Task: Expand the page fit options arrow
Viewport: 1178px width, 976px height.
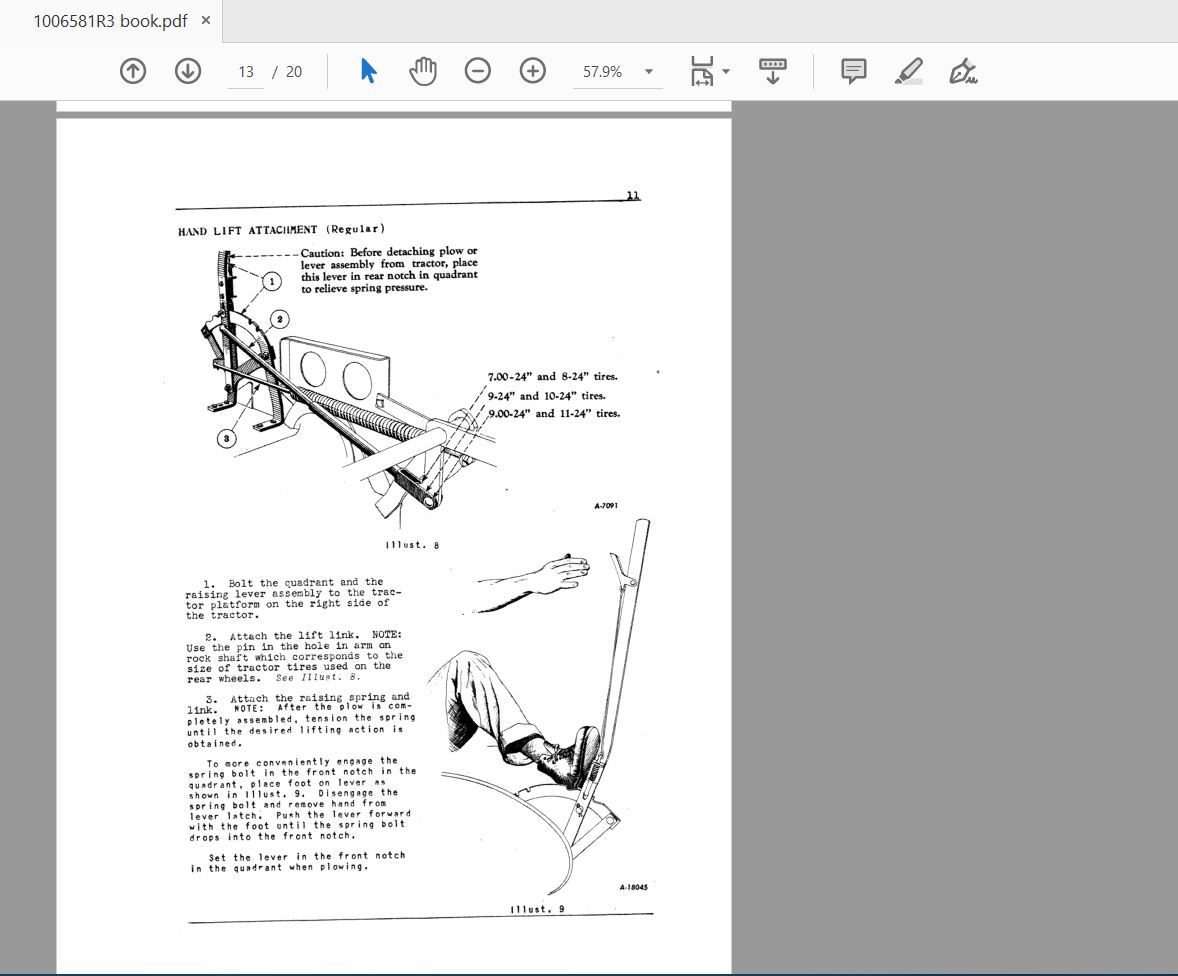Action: (726, 72)
